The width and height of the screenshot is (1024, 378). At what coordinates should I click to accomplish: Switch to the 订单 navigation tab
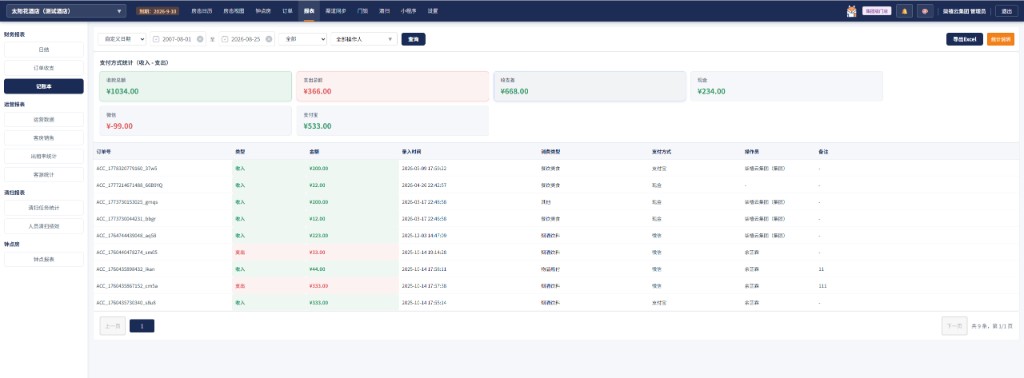287,11
